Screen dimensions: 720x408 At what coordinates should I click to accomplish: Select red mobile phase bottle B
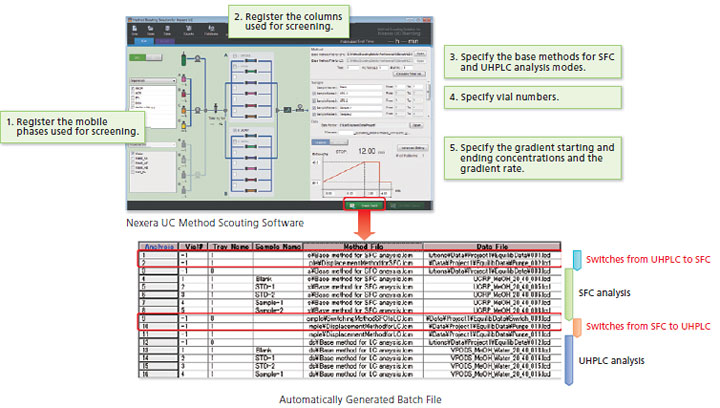tap(184, 94)
